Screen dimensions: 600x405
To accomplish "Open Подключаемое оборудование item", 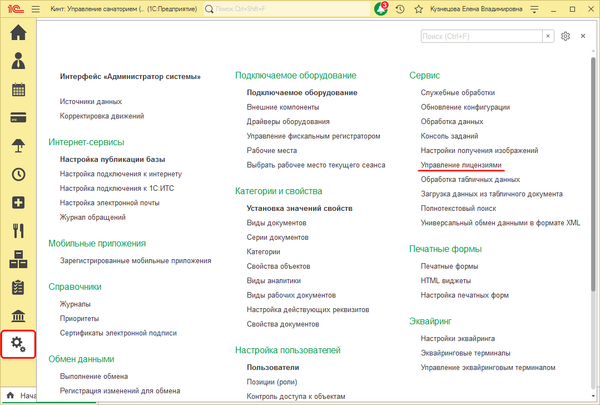I will (302, 93).
